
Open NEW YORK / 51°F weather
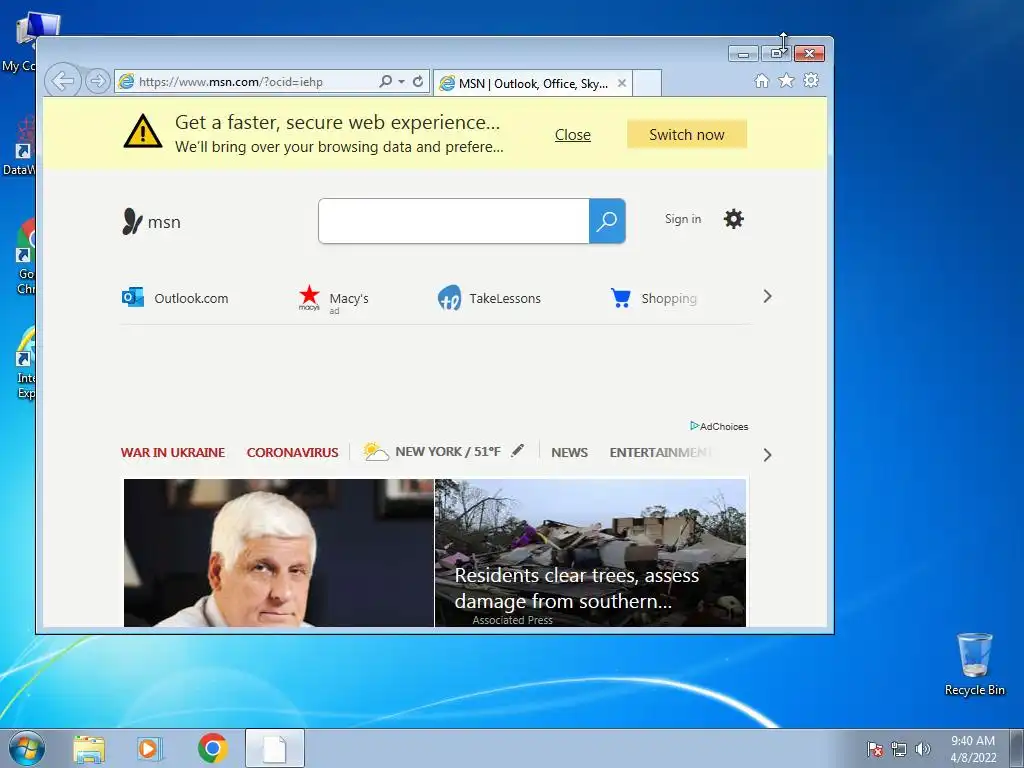point(432,451)
